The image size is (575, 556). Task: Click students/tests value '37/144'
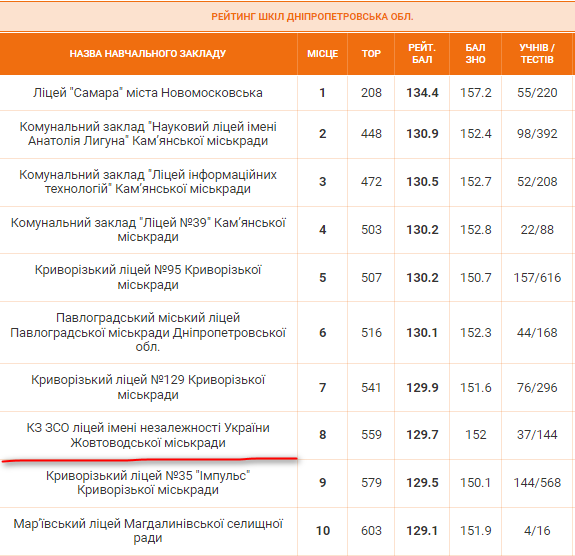click(x=537, y=435)
